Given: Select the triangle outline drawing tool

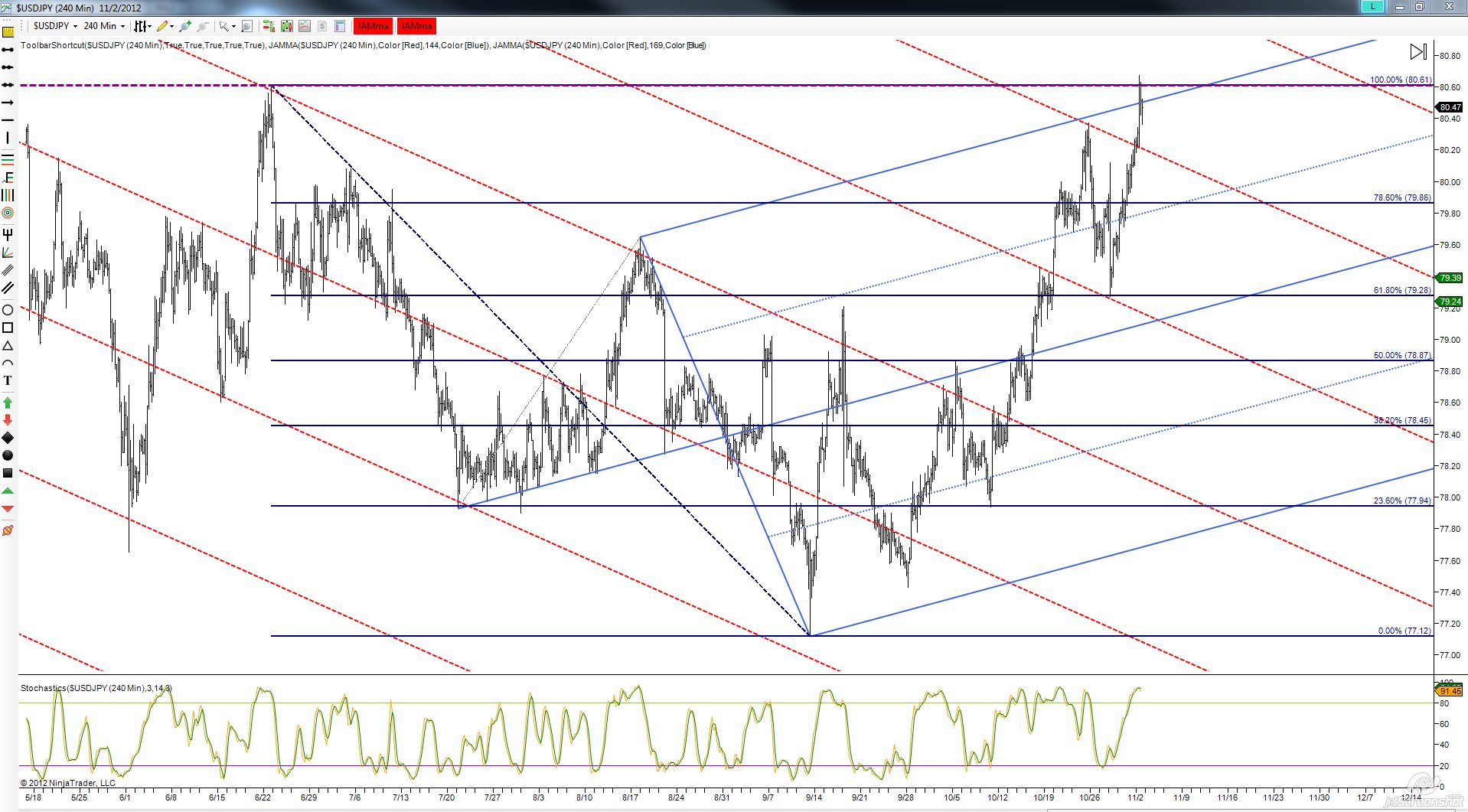Looking at the screenshot, I should (x=8, y=346).
